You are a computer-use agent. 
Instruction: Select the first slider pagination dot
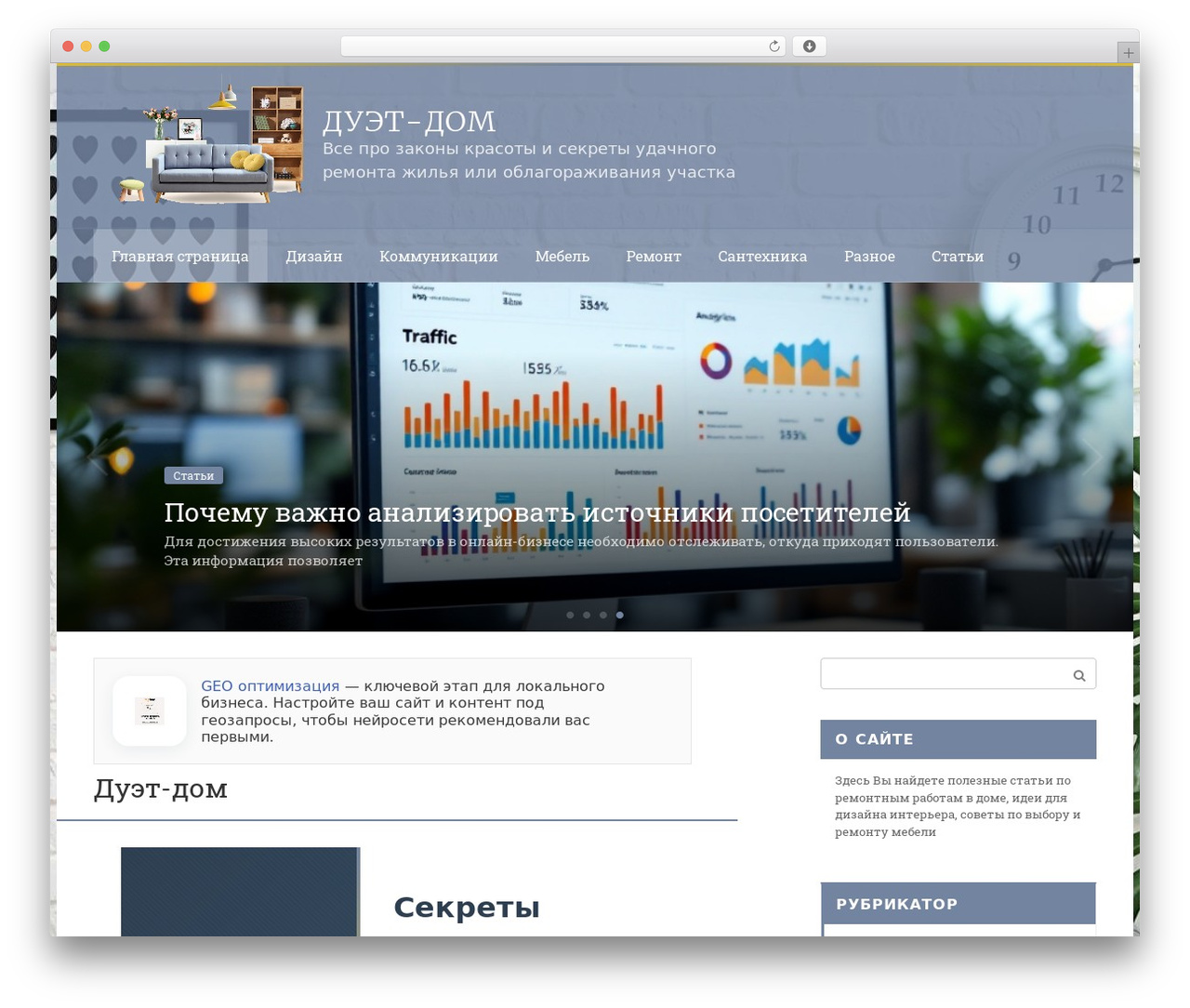coord(570,615)
